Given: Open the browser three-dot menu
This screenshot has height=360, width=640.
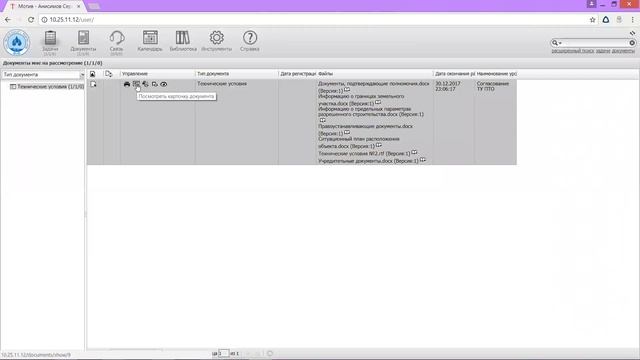Looking at the screenshot, I should point(633,20).
